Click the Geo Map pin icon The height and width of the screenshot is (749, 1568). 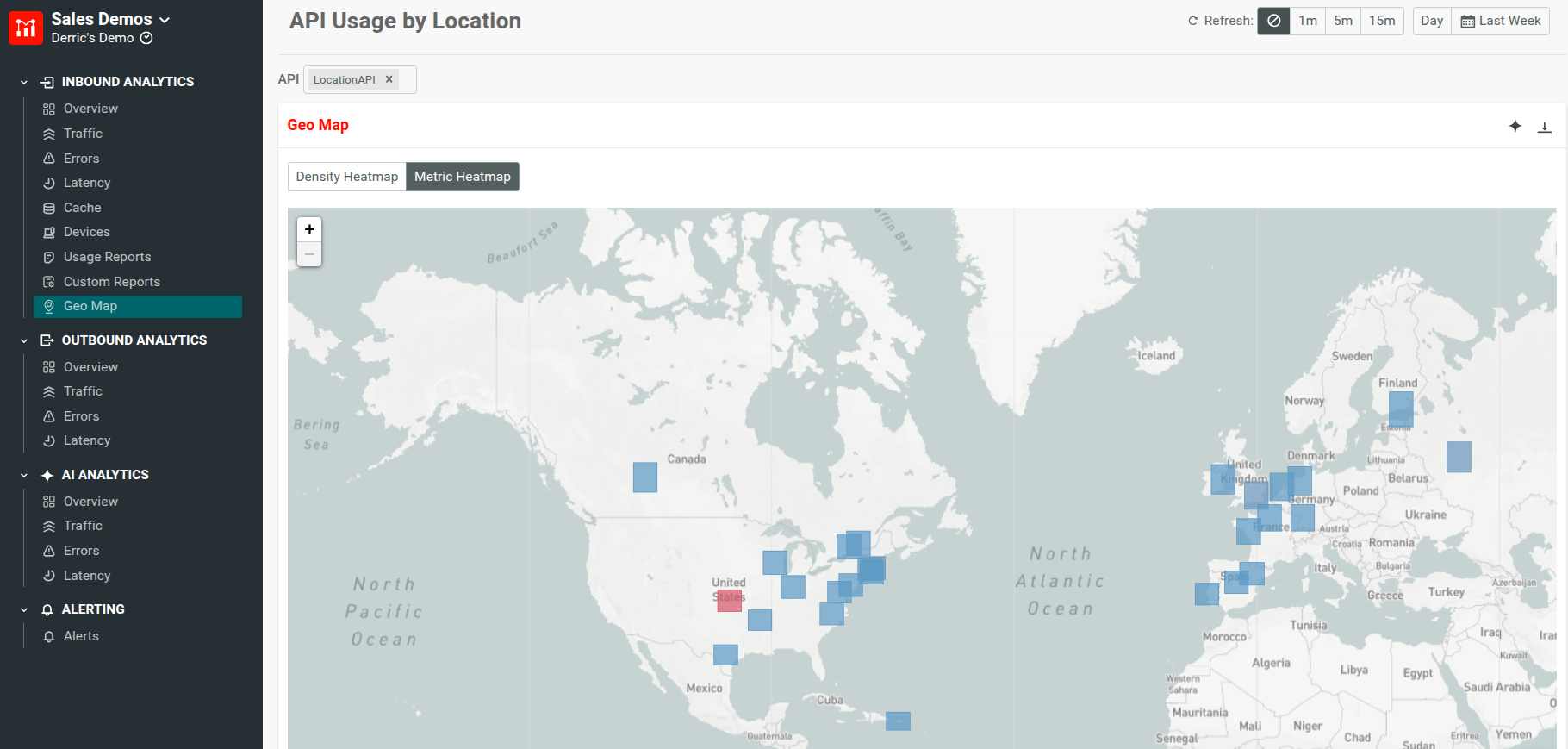(49, 307)
